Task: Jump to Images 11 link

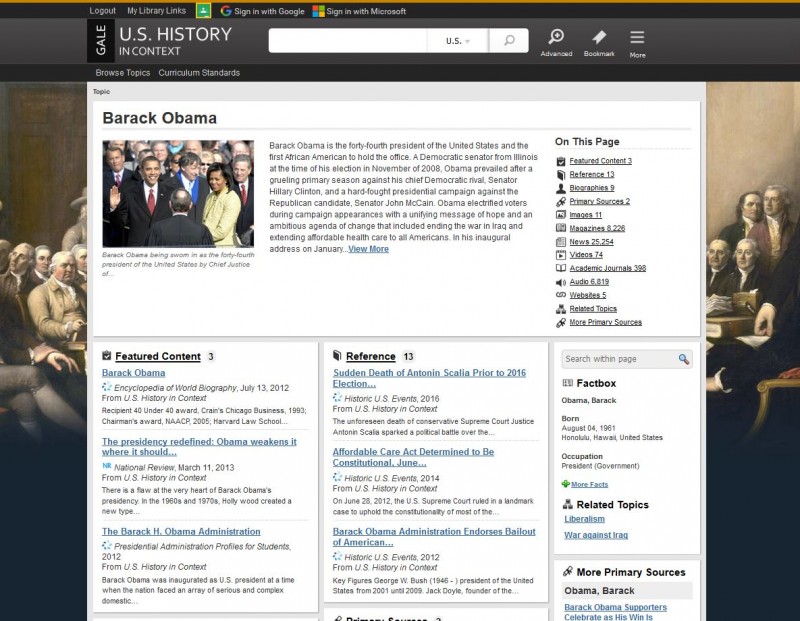Action: click(586, 215)
